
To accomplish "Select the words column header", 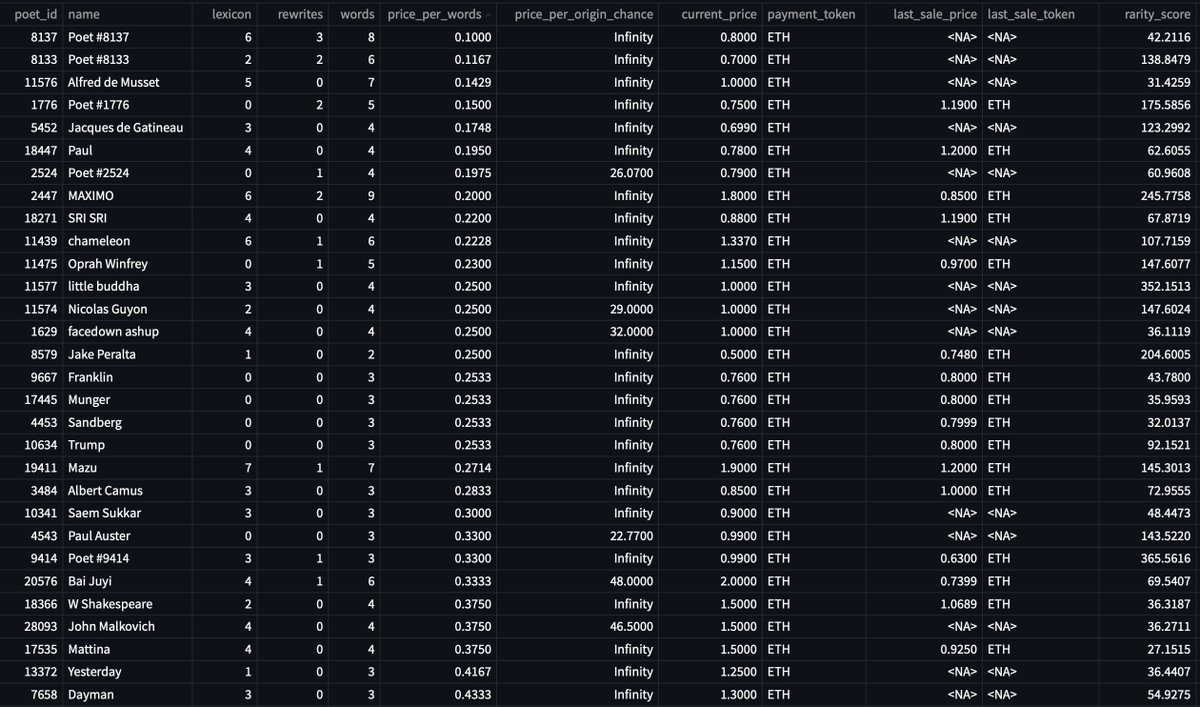I will tap(357, 15).
